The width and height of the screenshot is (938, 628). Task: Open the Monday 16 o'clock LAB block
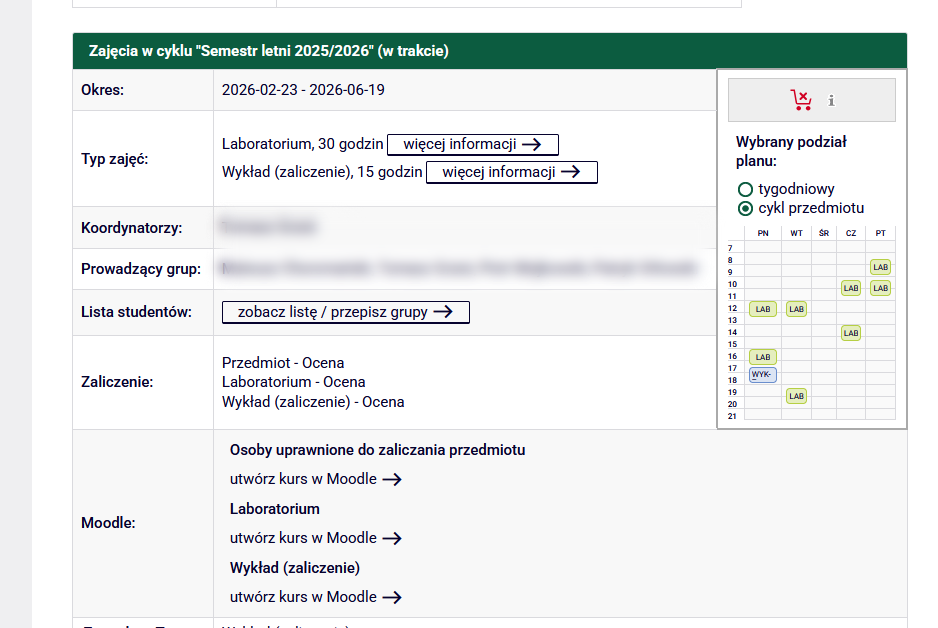763,357
